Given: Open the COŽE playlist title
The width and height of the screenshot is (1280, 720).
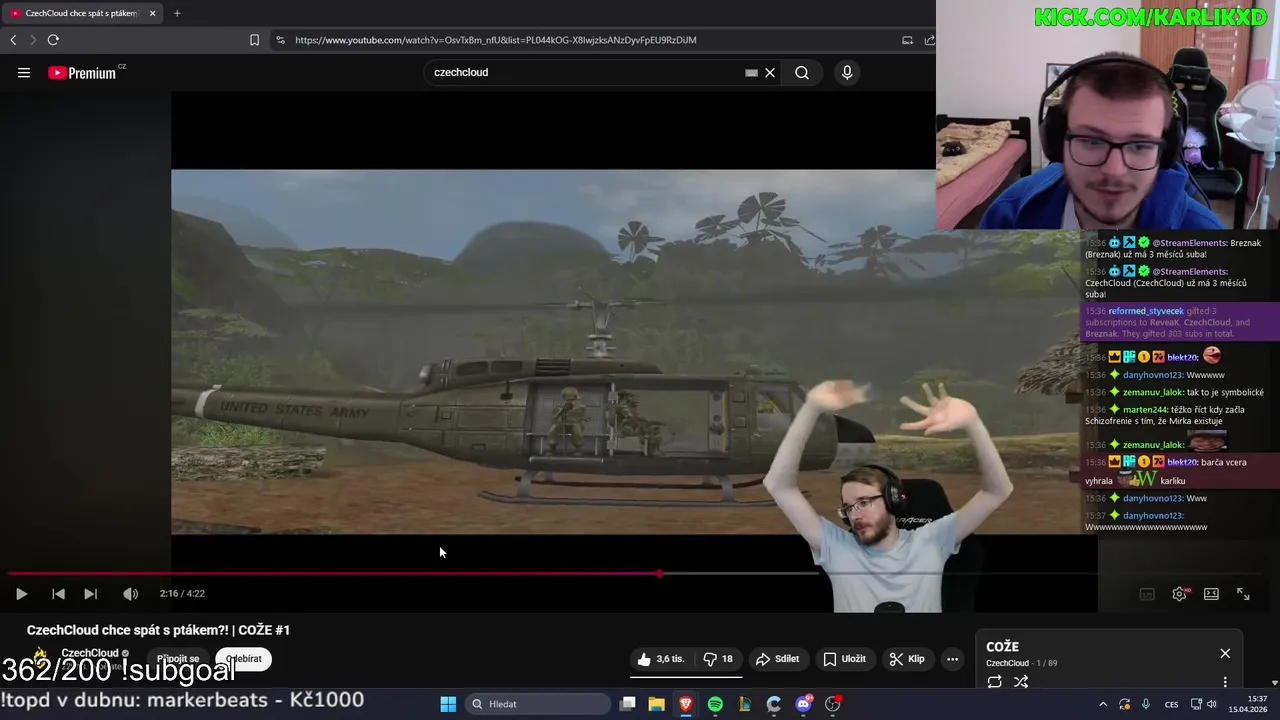Looking at the screenshot, I should [x=1002, y=647].
